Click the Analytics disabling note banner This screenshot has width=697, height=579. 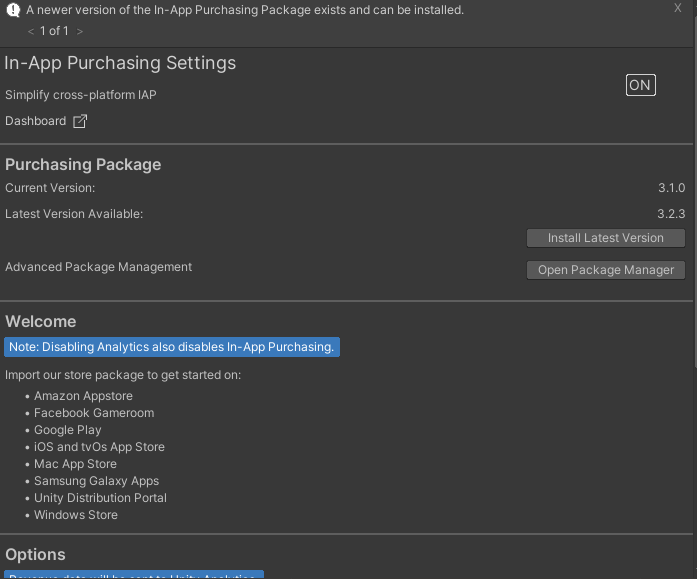click(x=172, y=347)
